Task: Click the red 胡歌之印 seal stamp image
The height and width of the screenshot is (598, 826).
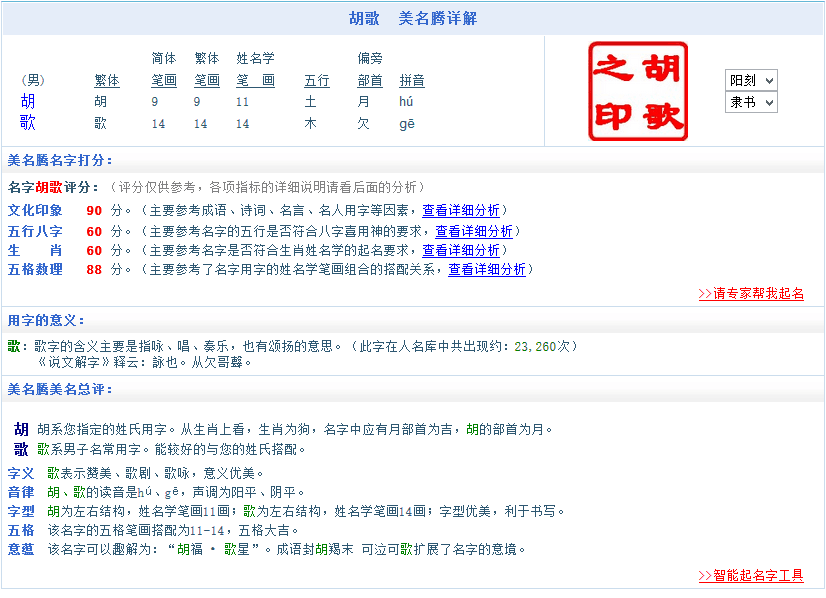Action: (639, 91)
